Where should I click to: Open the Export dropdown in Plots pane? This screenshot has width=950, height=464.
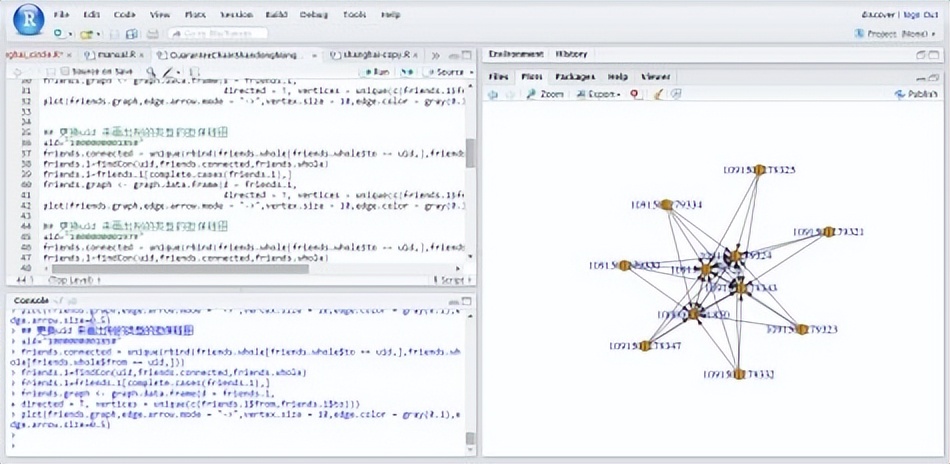click(598, 94)
